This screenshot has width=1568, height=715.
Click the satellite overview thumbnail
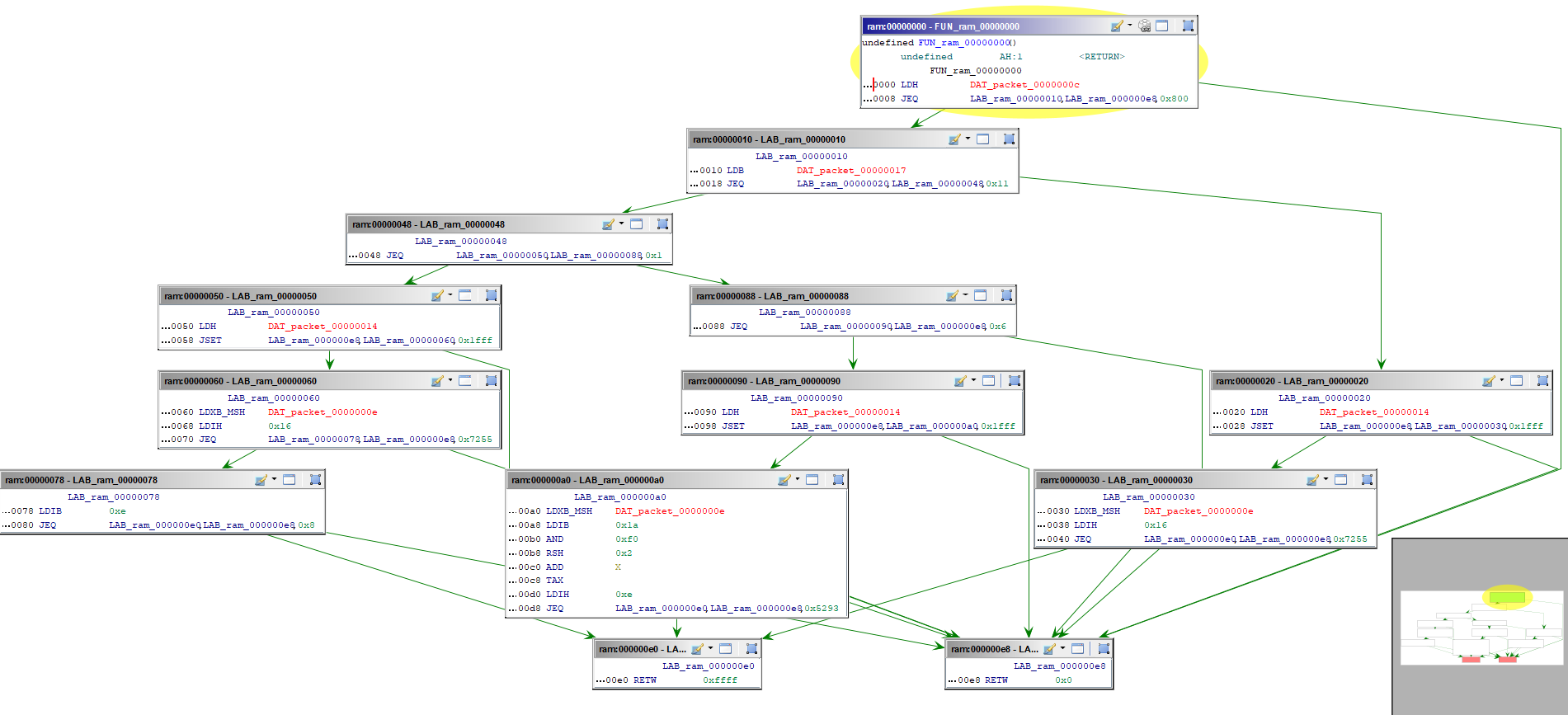coord(1481,627)
